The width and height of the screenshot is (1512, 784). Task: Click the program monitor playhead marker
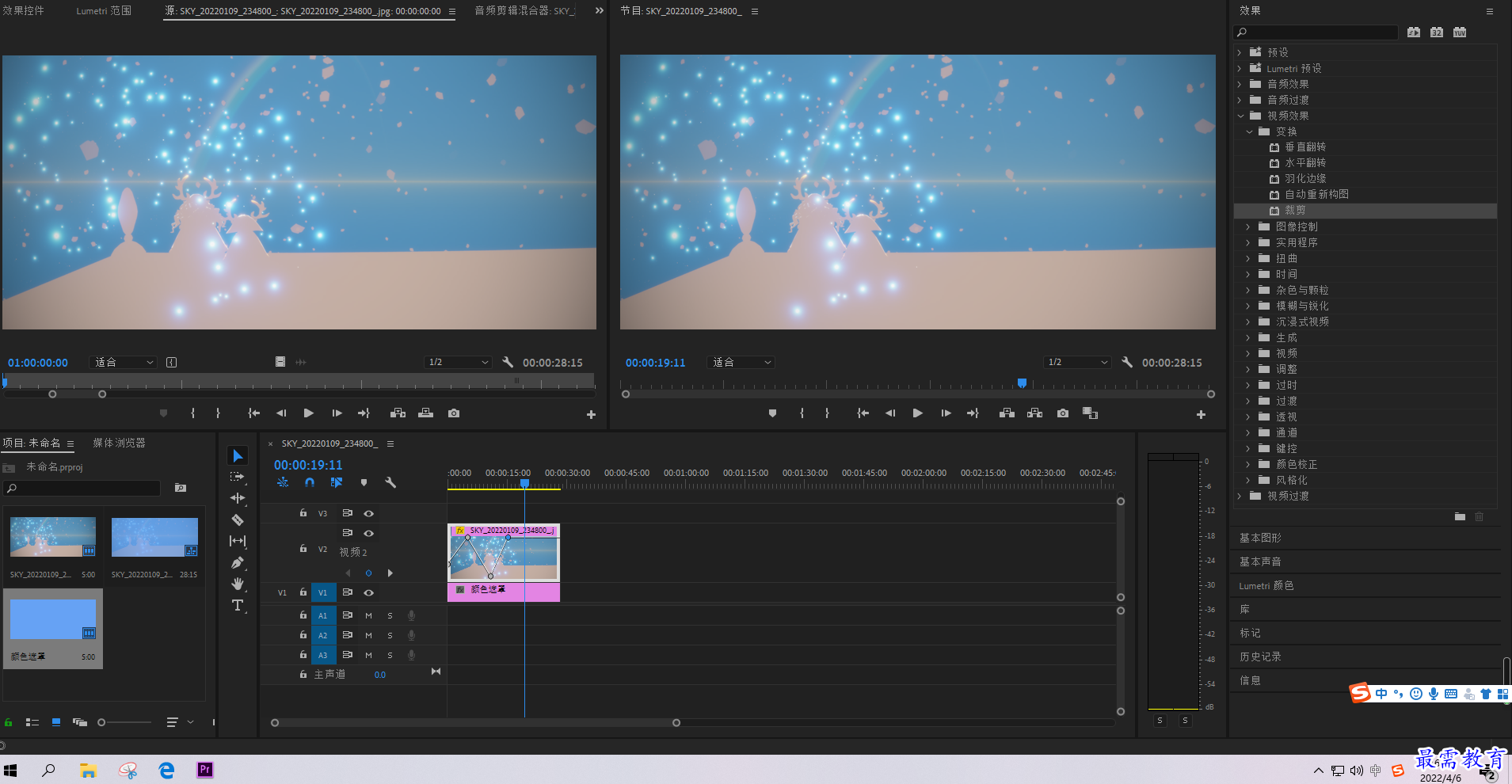pyautogui.click(x=1022, y=383)
